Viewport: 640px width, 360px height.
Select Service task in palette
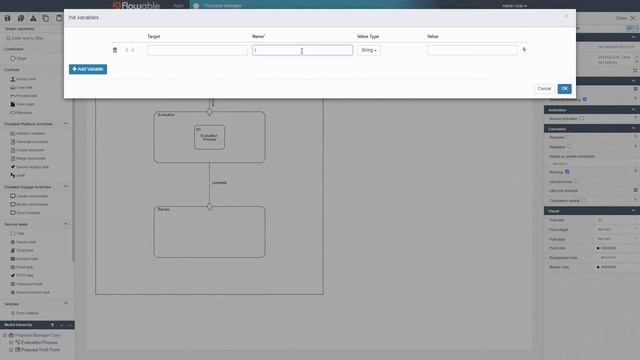[x=23, y=242]
